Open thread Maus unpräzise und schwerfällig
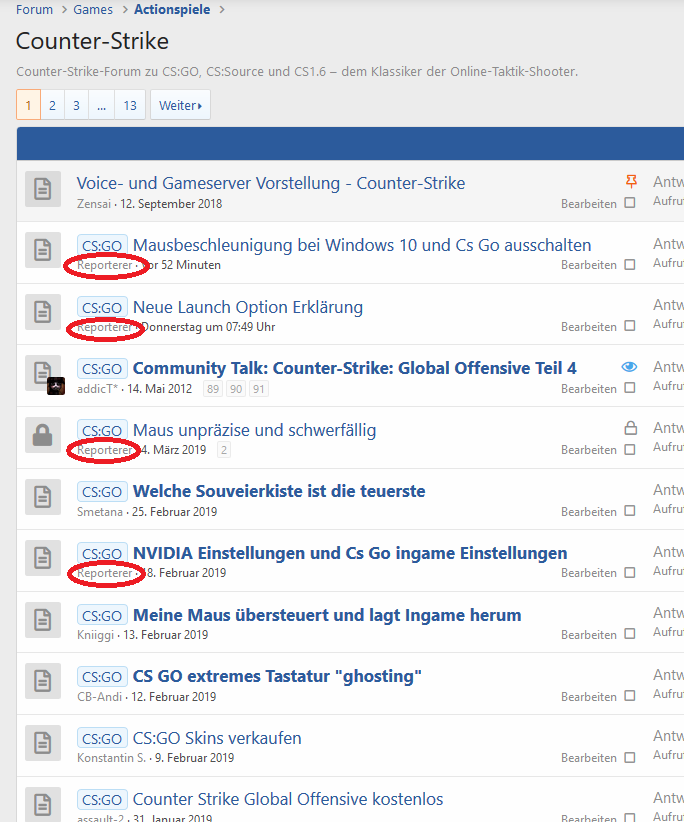Viewport: 690px width, 828px height. pos(254,430)
